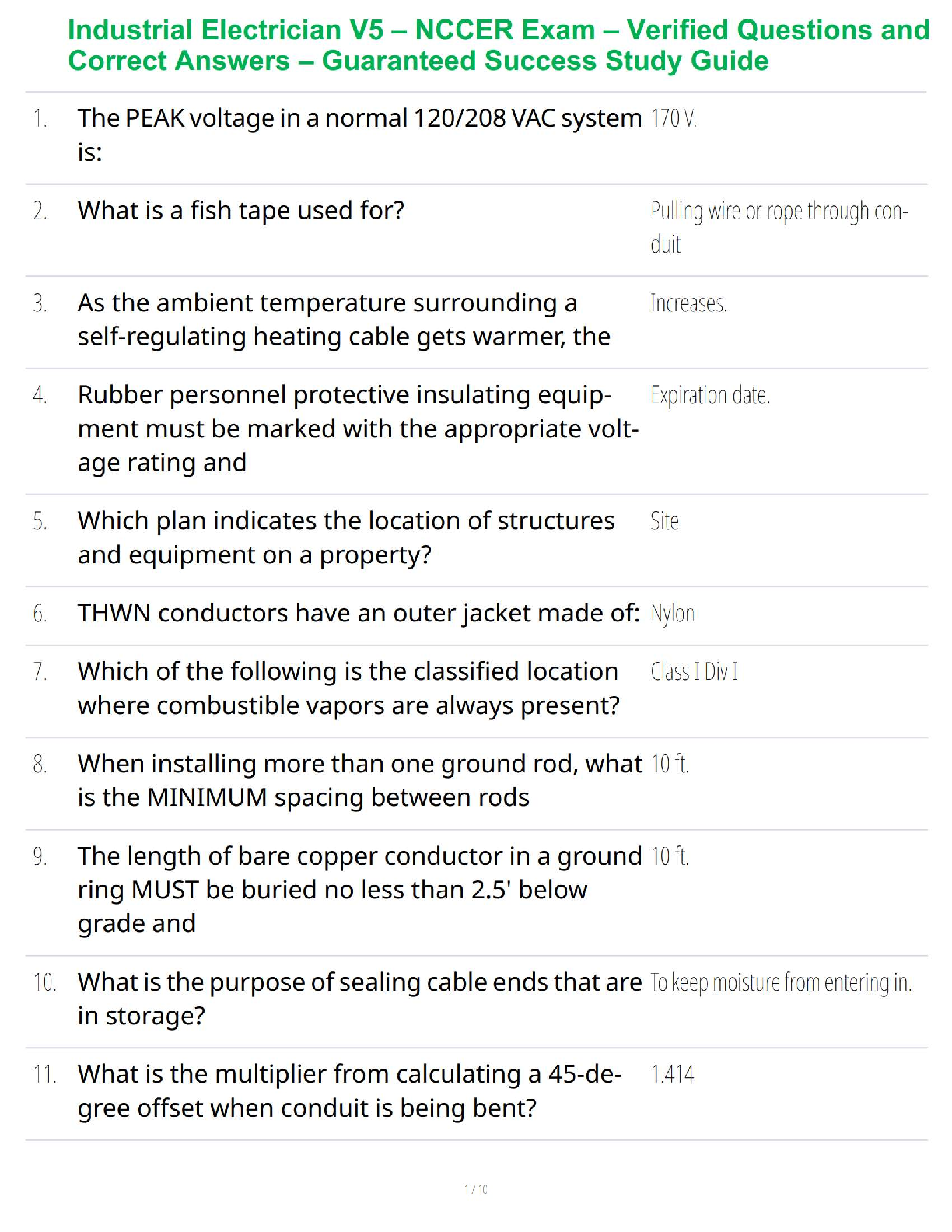Click the minimum ground rod spacing question
This screenshot has width=952, height=1232.
click(x=359, y=781)
